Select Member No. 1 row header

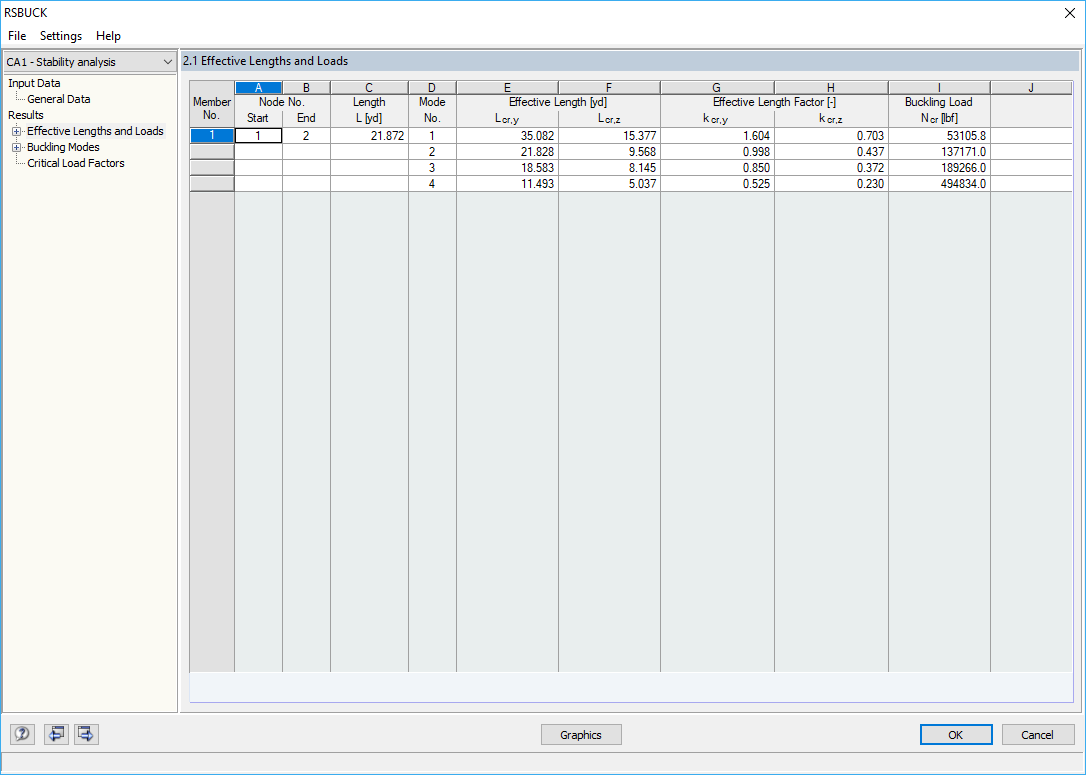[x=212, y=136]
